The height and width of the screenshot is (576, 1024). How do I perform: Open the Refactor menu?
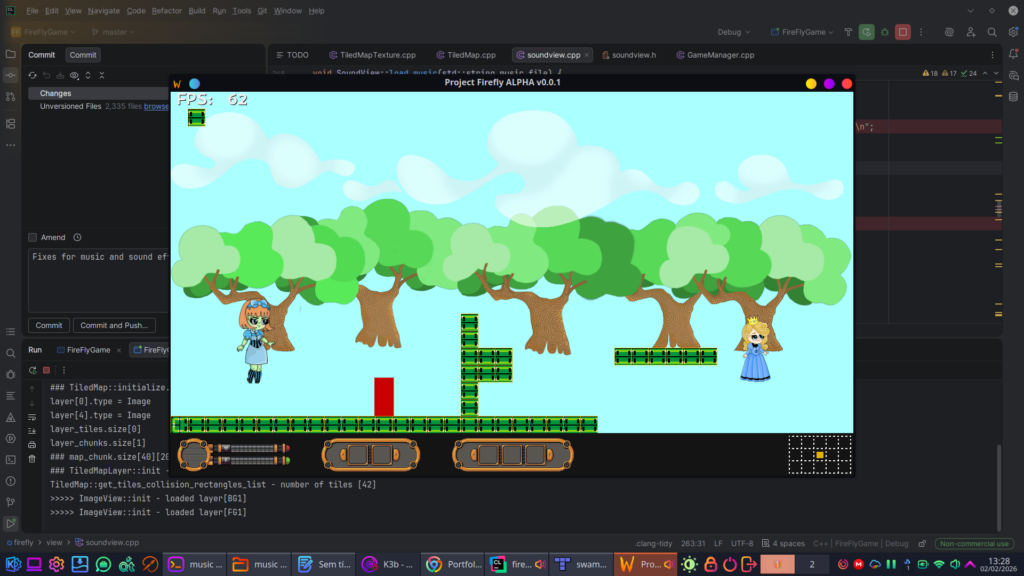click(167, 11)
